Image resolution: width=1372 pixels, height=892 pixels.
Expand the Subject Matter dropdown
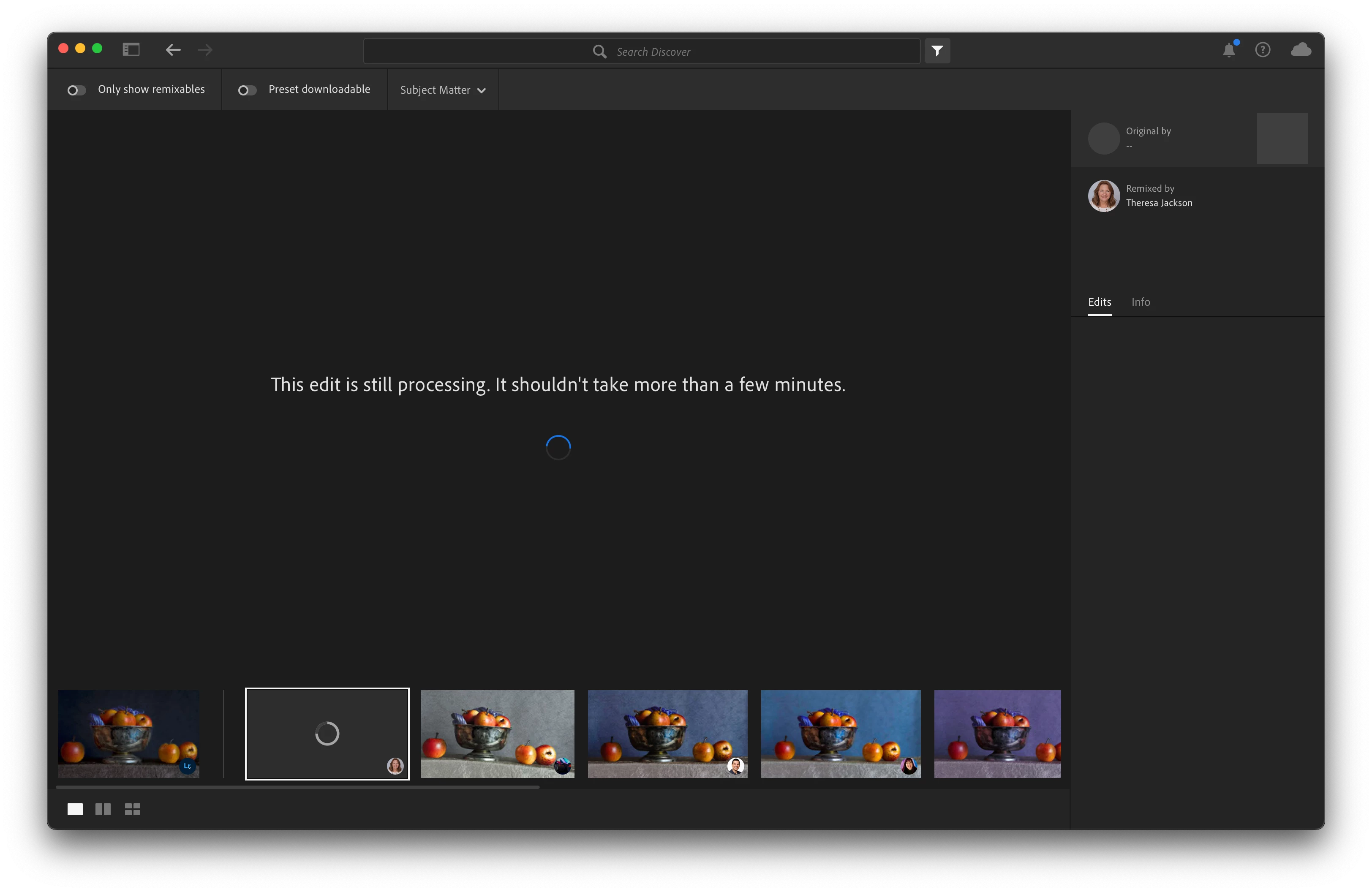click(x=442, y=90)
